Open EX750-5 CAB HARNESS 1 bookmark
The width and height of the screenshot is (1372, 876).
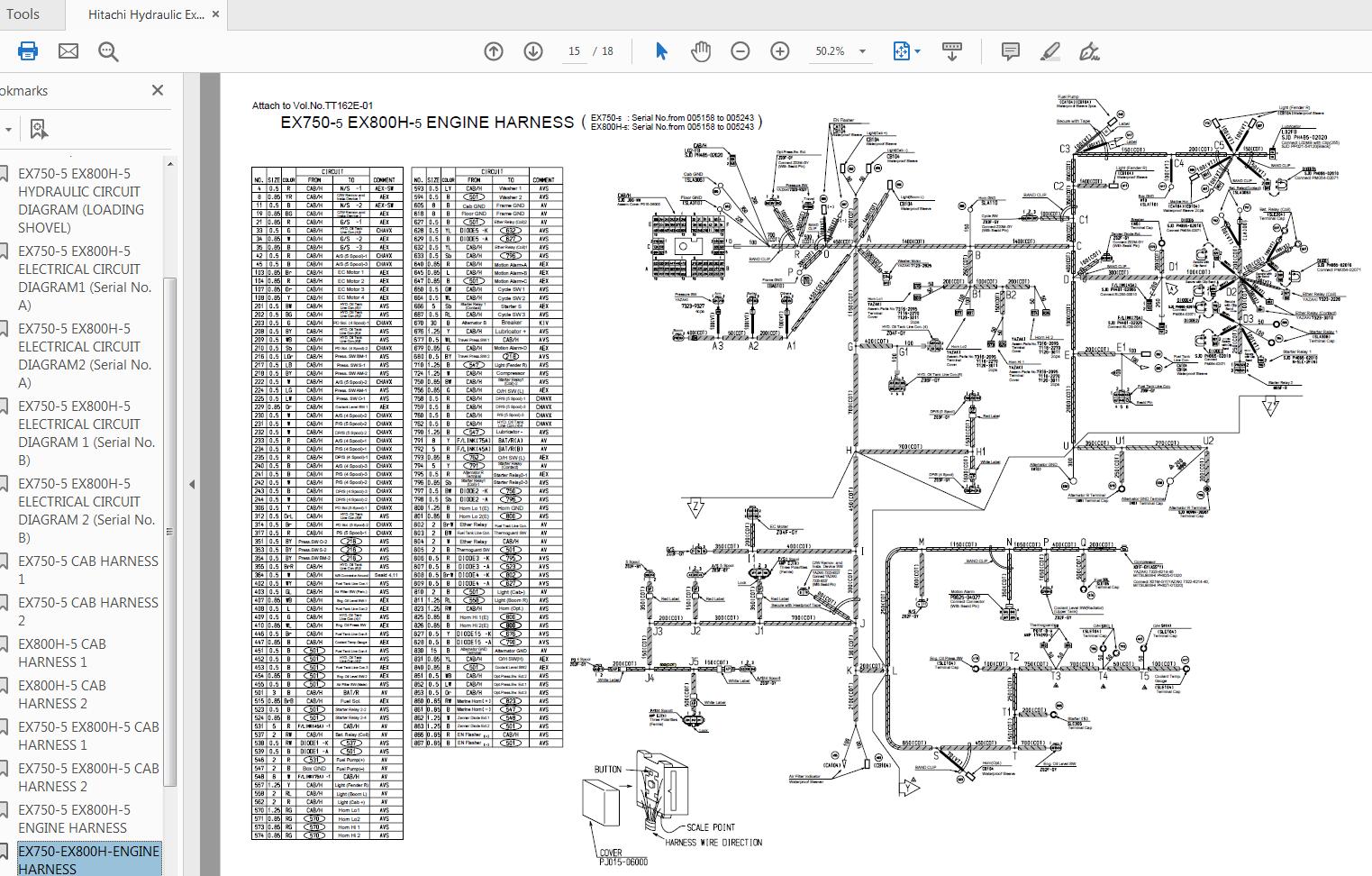[88, 570]
